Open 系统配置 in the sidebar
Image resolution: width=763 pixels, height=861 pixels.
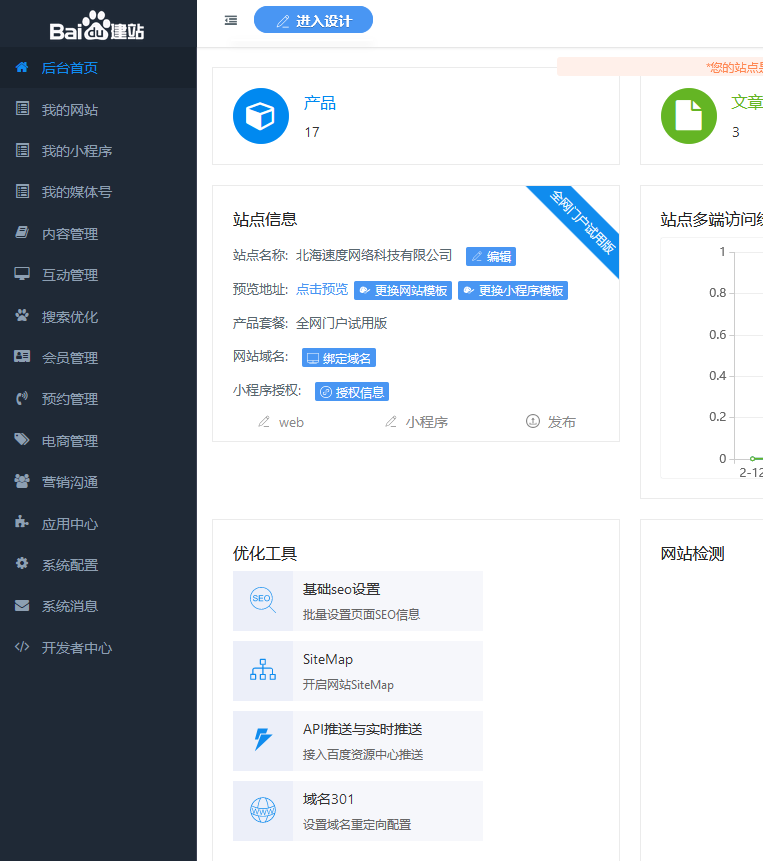coord(70,565)
